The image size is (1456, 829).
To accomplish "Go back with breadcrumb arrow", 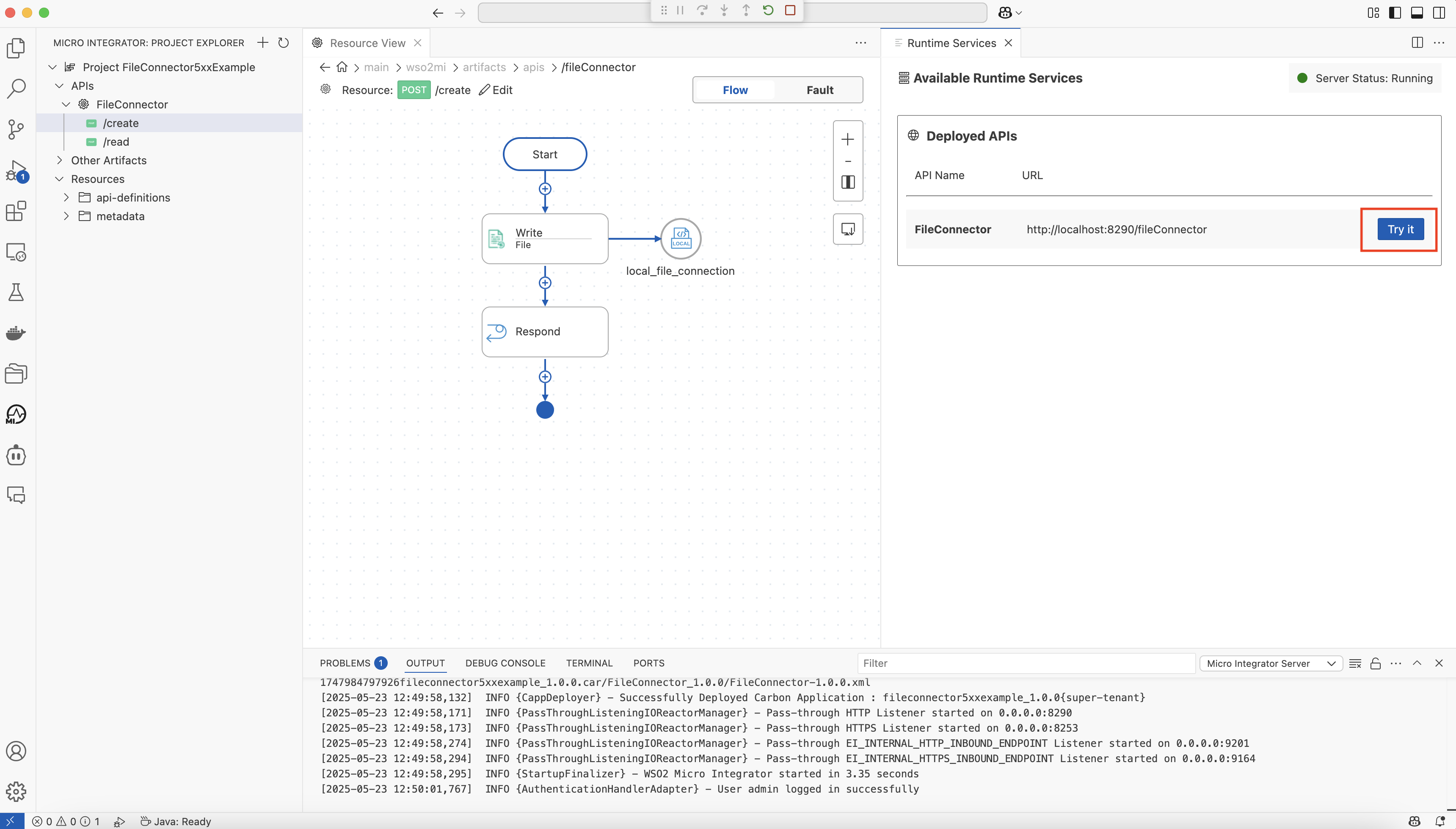I will tap(325, 67).
